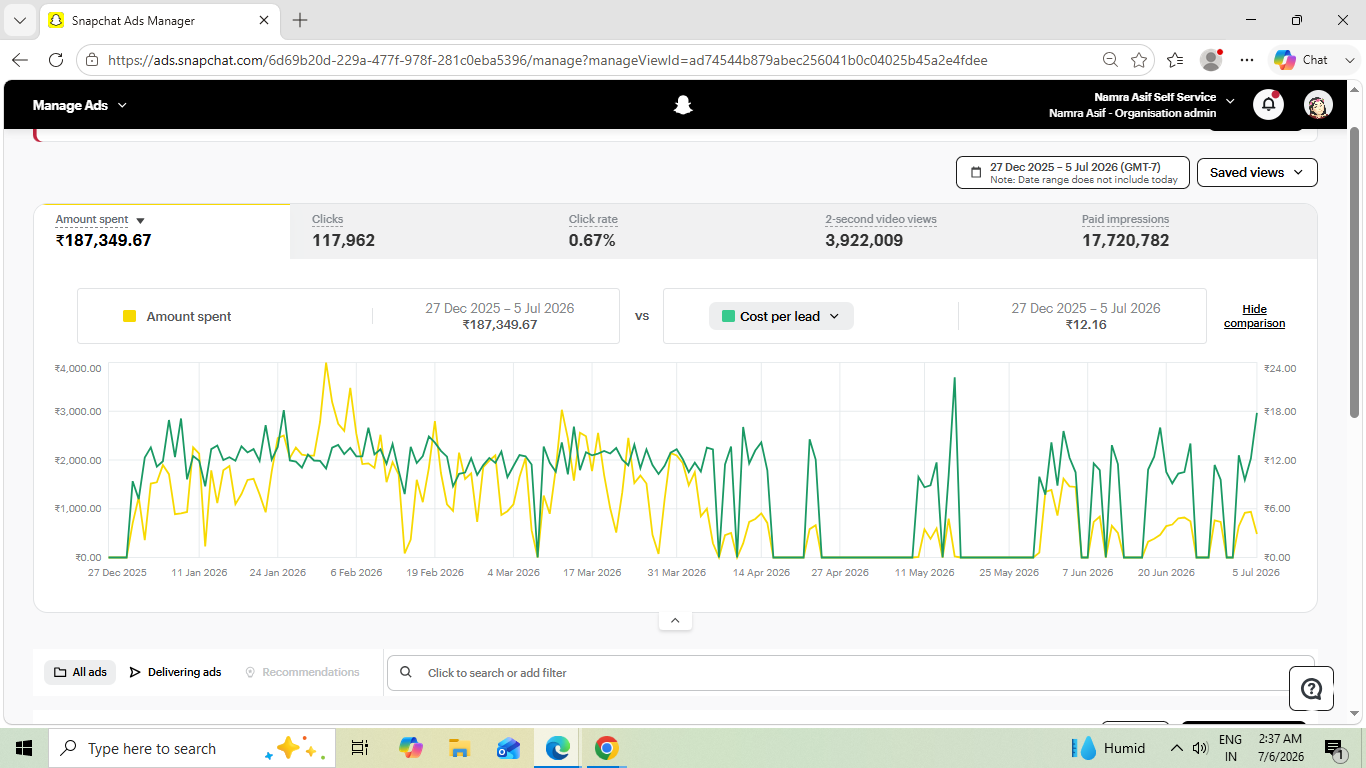Open the date range picker
Image resolution: width=1366 pixels, height=768 pixels.
[1073, 172]
